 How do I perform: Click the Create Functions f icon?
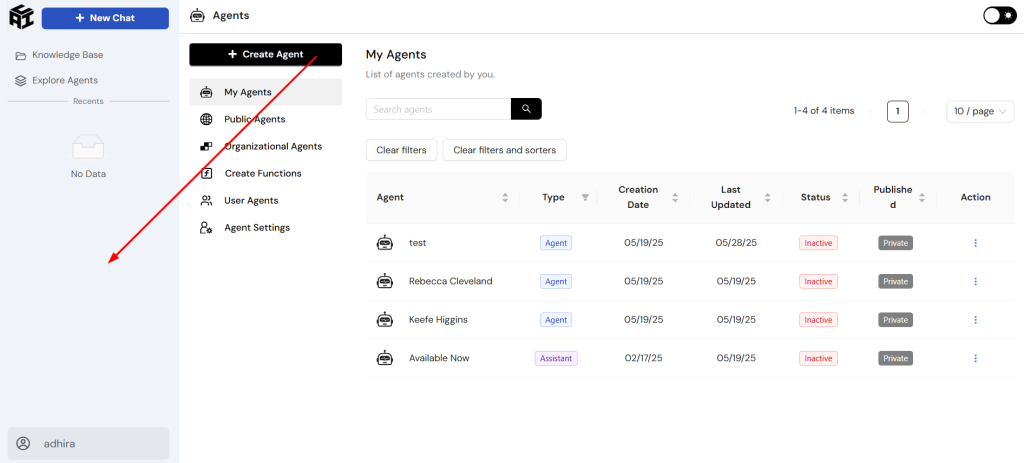pyautogui.click(x=206, y=174)
